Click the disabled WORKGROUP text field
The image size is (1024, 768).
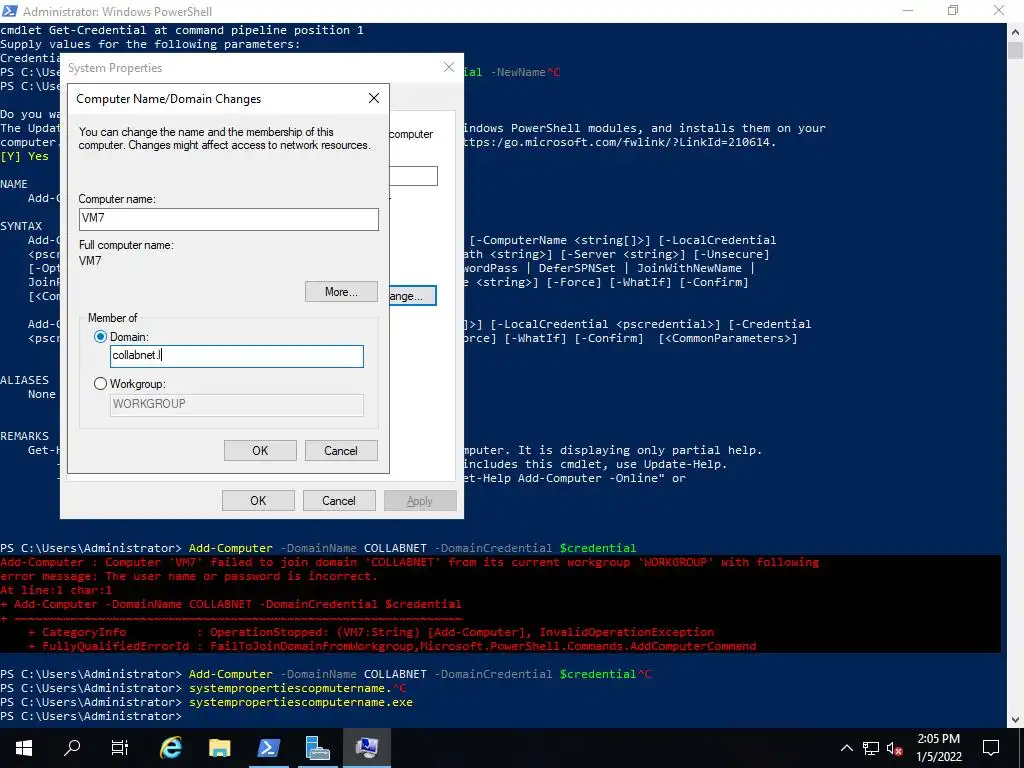(x=236, y=404)
